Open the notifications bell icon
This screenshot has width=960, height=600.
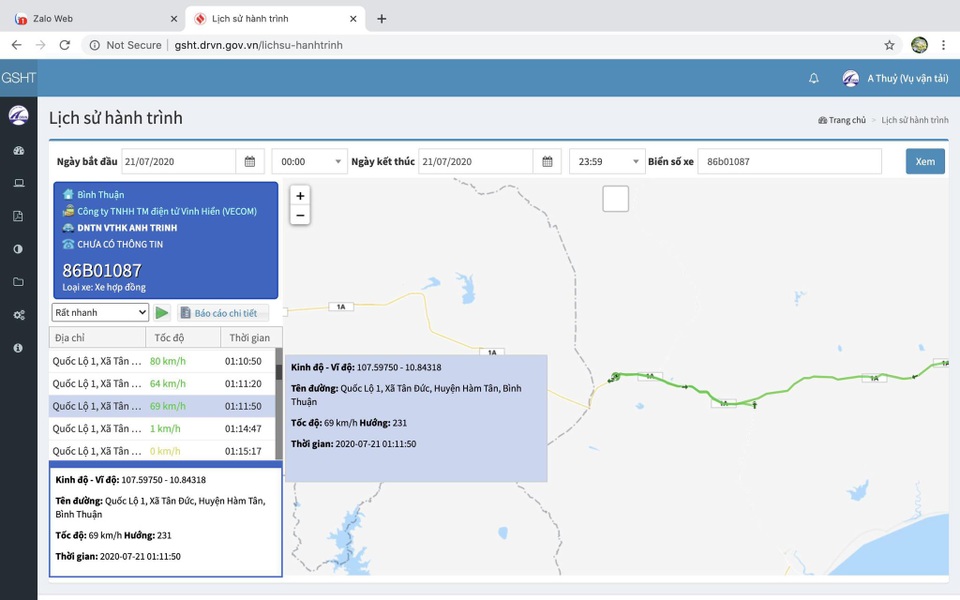tap(813, 78)
